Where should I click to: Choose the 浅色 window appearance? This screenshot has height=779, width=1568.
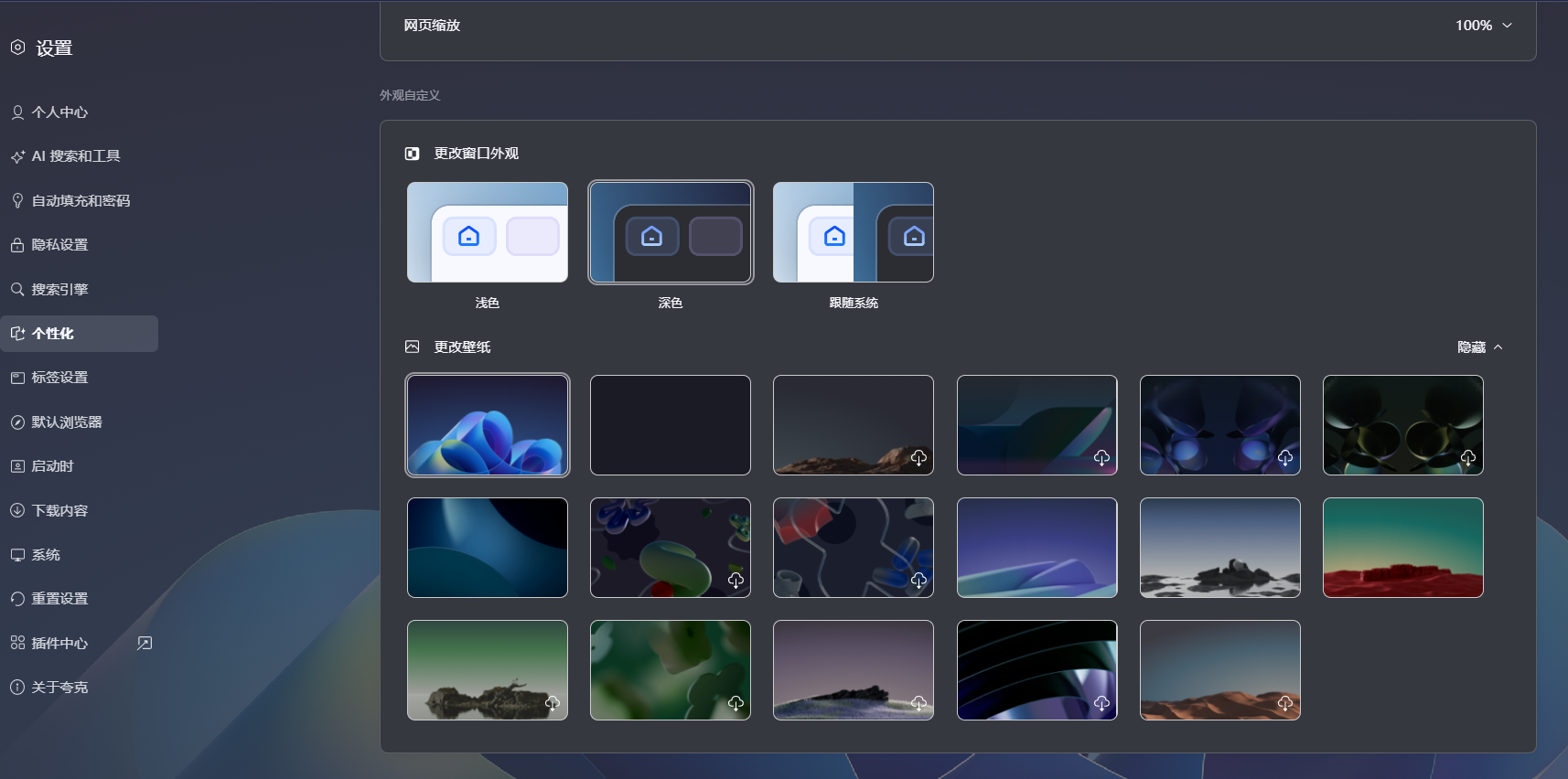coord(488,232)
